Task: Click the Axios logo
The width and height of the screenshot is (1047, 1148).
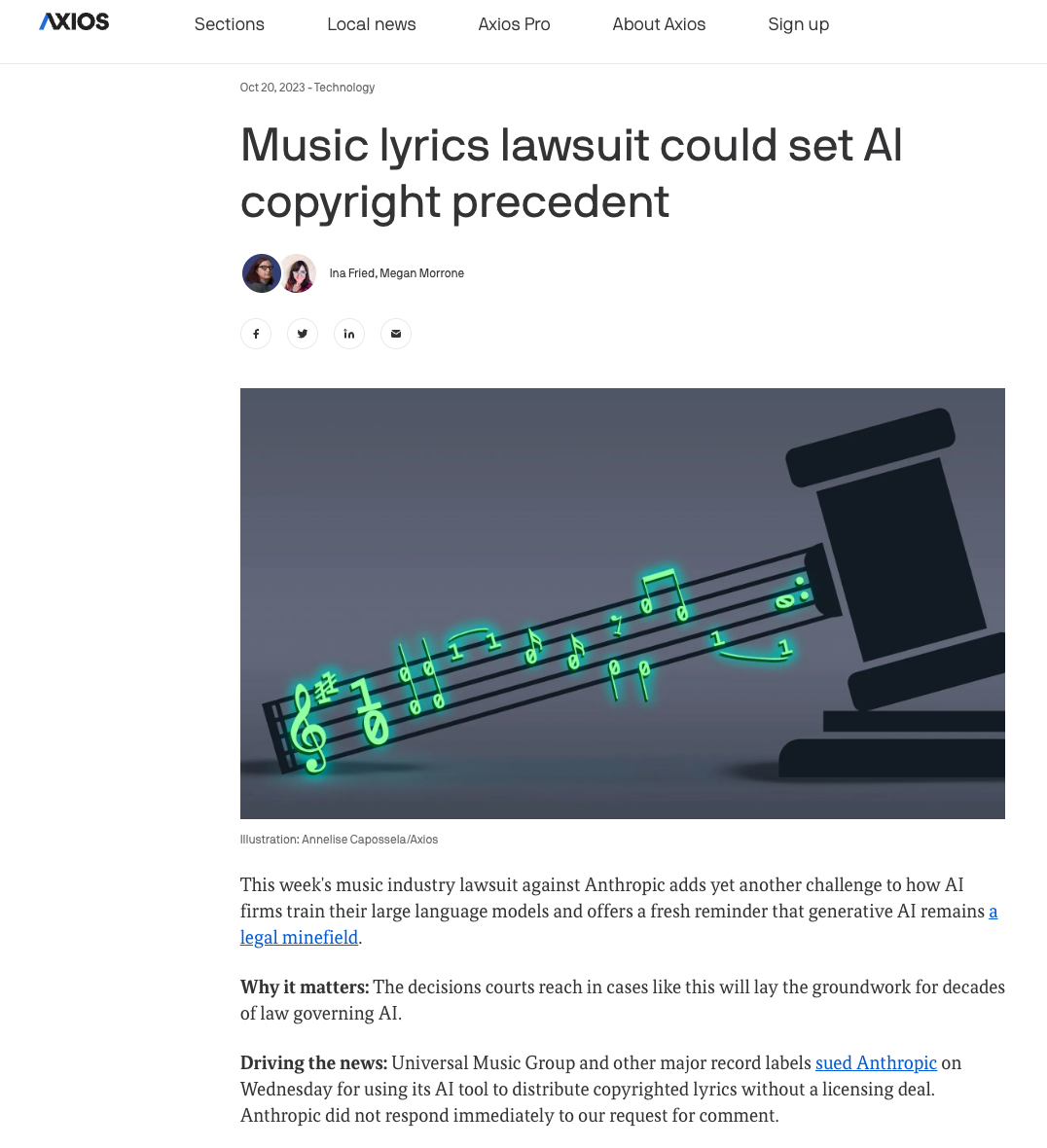Action: click(x=74, y=22)
